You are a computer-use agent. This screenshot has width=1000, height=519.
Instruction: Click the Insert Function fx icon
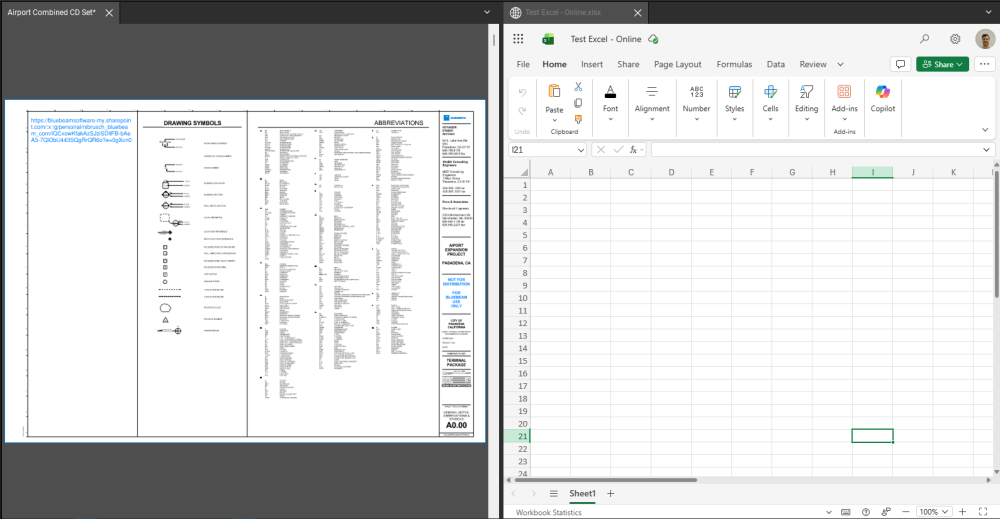[633, 149]
